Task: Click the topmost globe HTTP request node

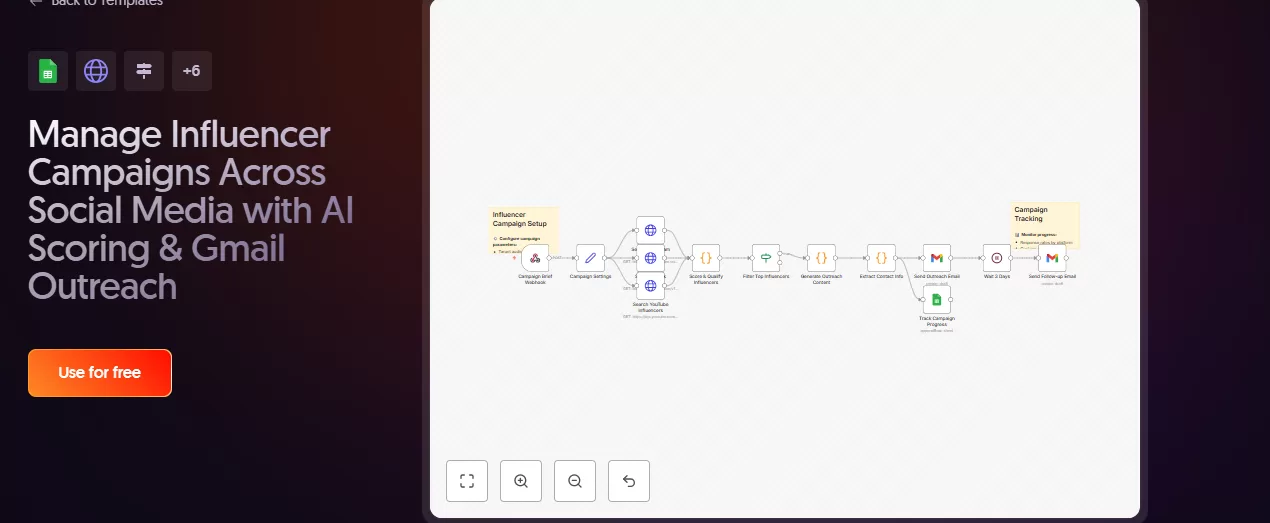Action: tap(650, 230)
